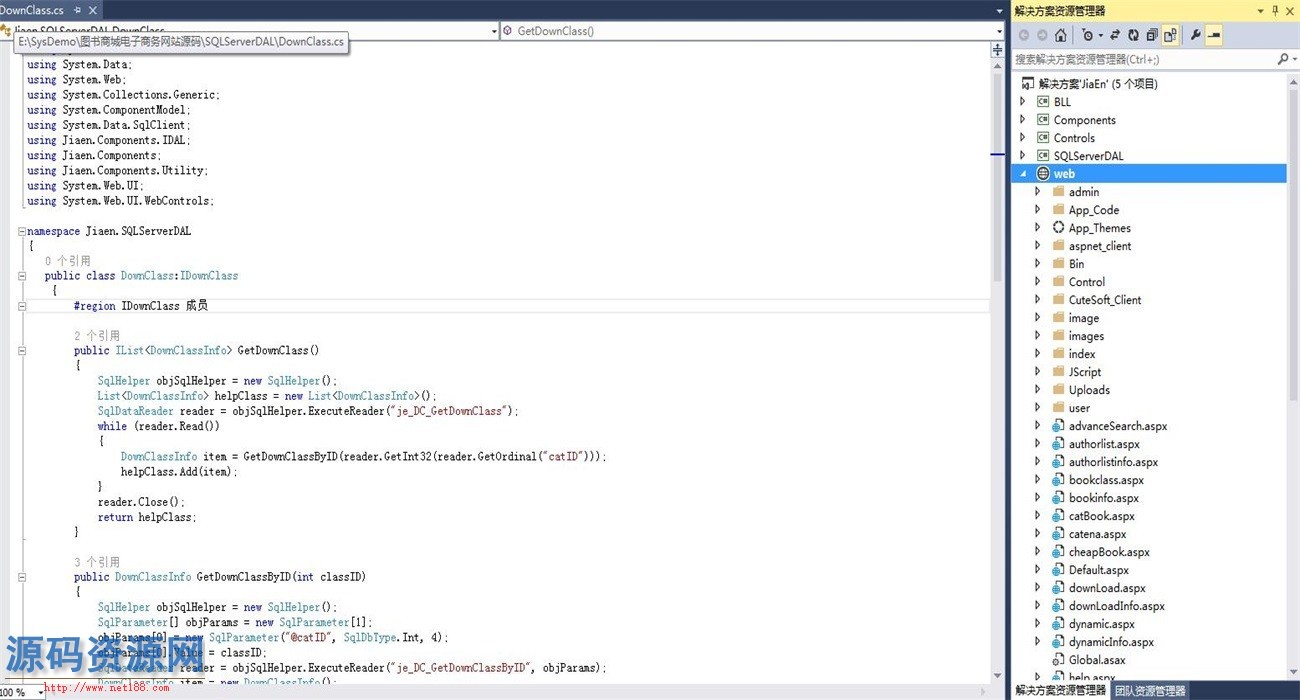
Task: Click the bookclass.aspx file icon
Action: (x=1059, y=480)
